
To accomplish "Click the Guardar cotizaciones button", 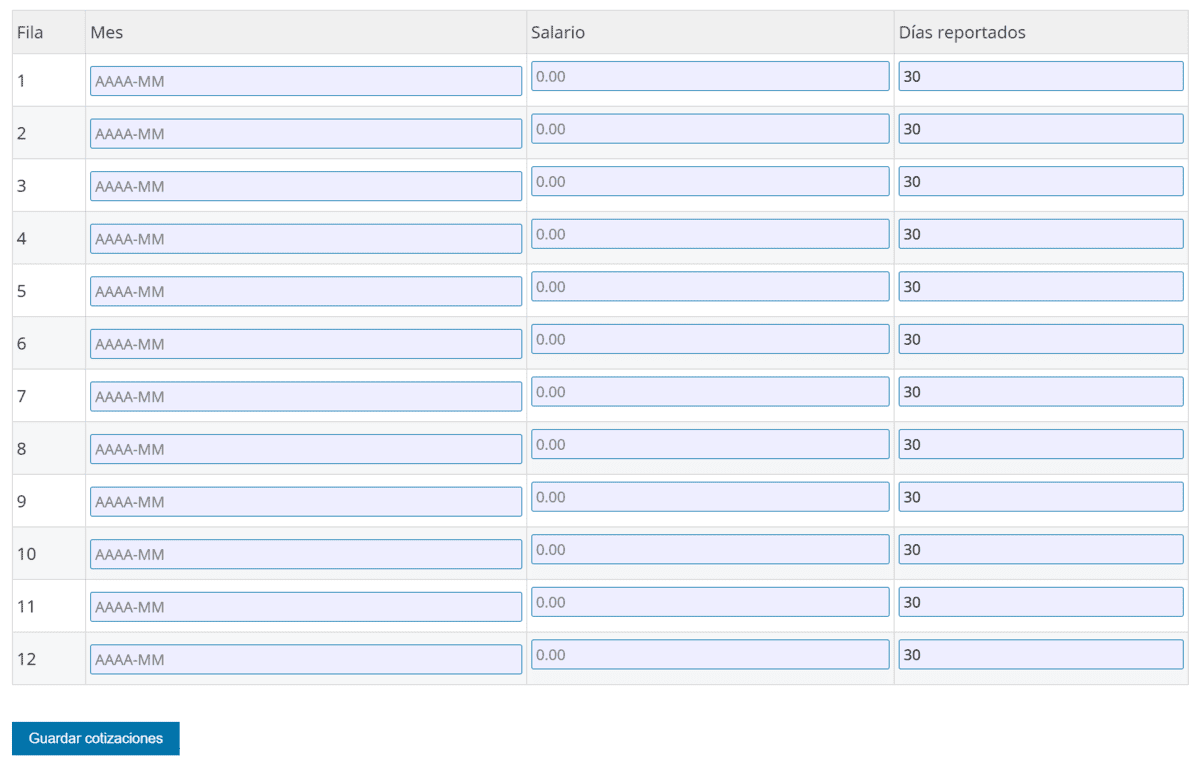I will pyautogui.click(x=95, y=738).
